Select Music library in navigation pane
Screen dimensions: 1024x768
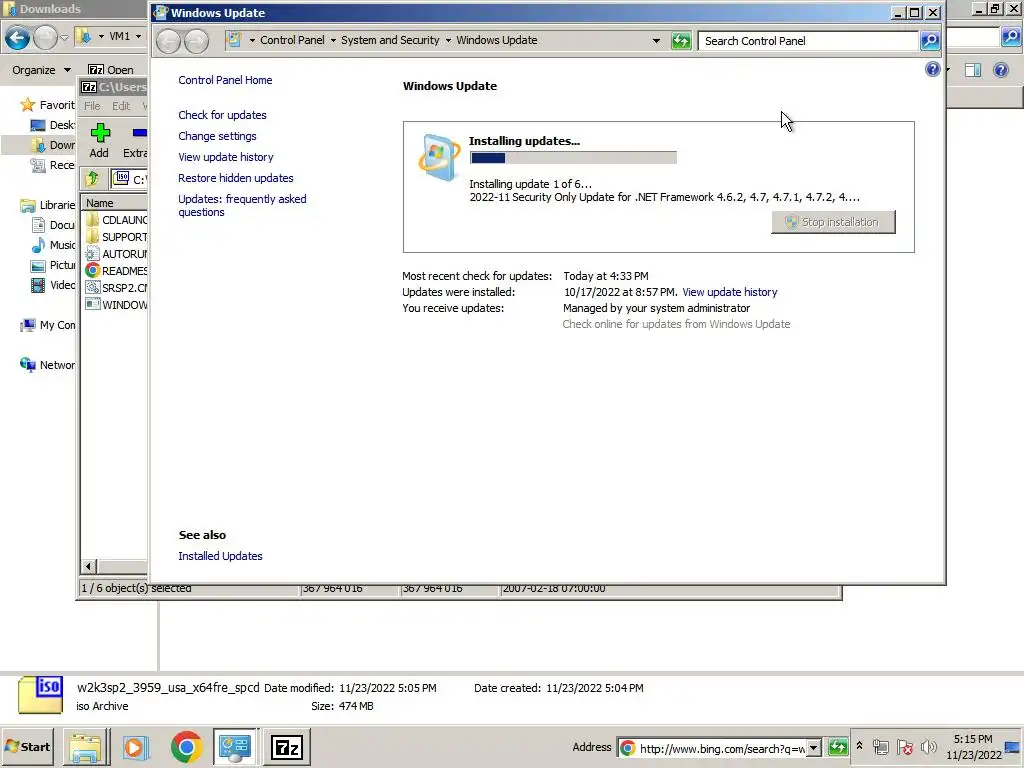tap(54, 245)
